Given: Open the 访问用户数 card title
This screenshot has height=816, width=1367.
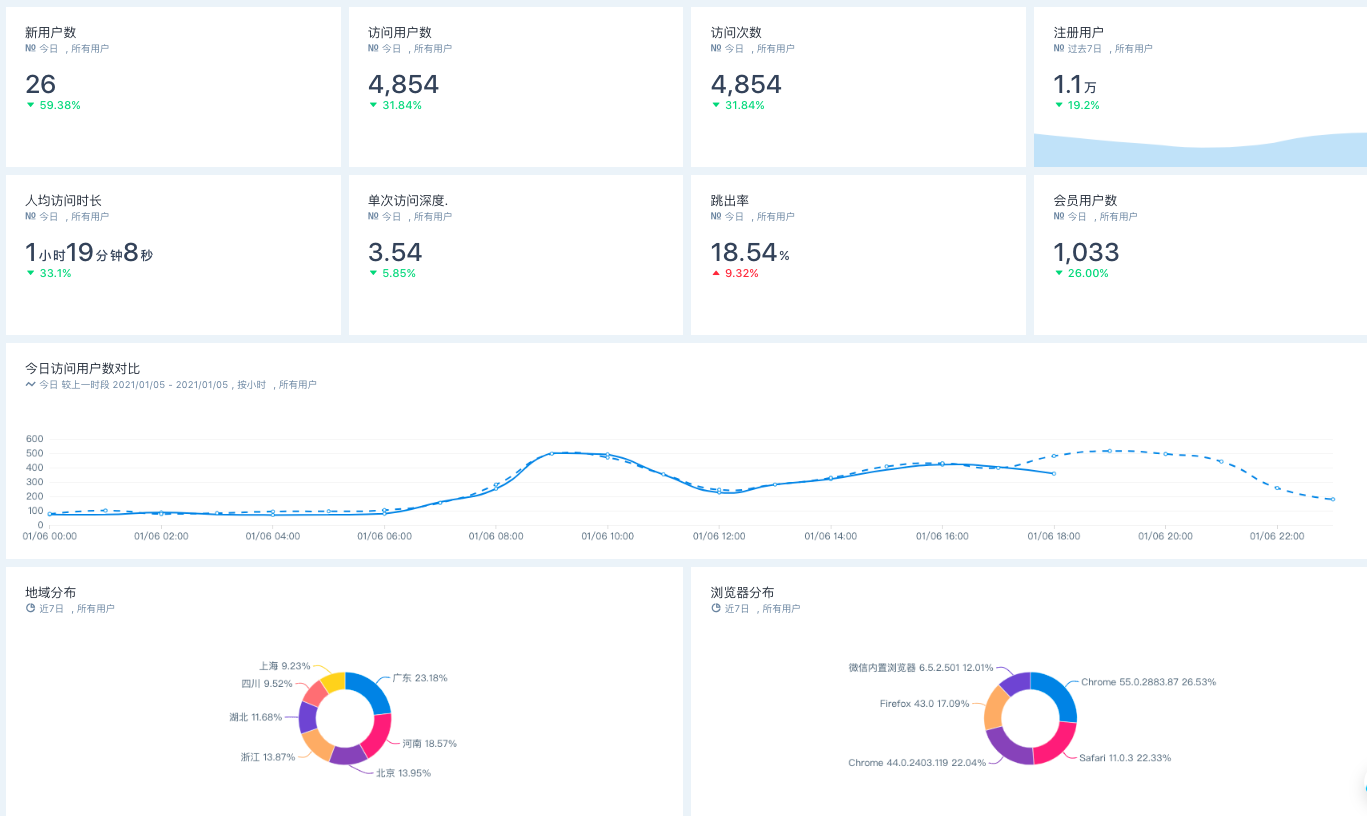Looking at the screenshot, I should (400, 32).
